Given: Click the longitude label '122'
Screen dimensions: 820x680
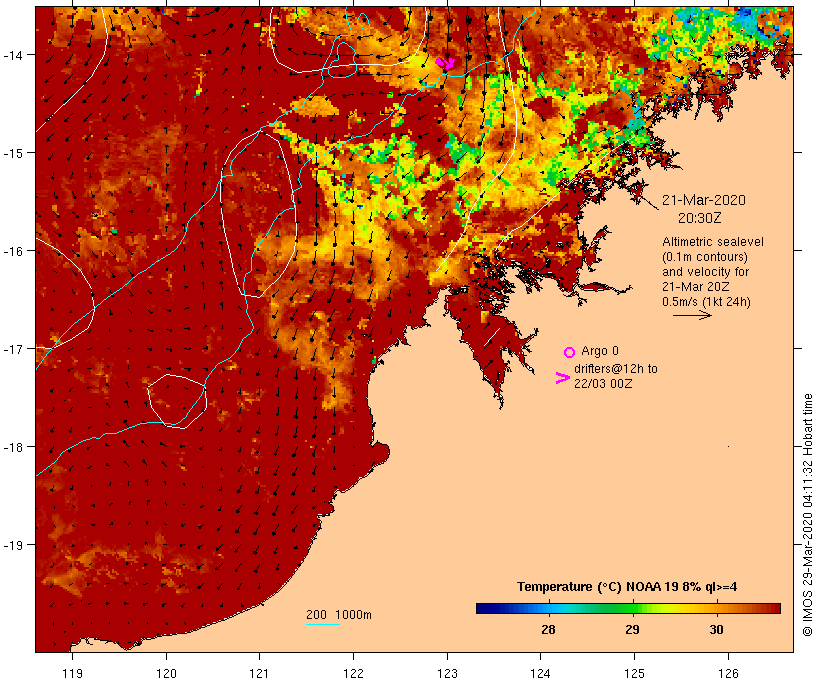Looking at the screenshot, I should [x=354, y=673].
